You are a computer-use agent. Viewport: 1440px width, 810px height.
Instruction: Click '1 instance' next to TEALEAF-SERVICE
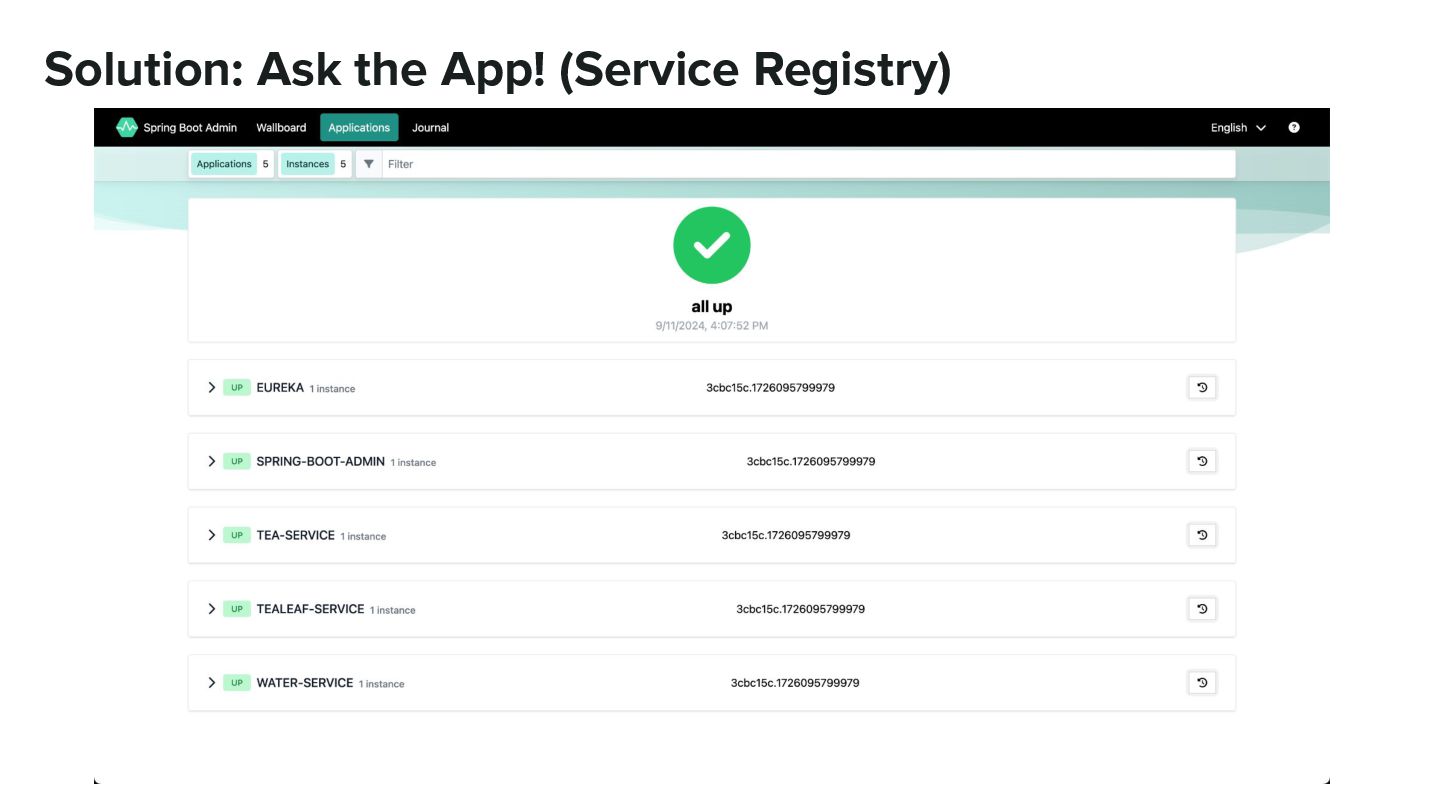(393, 611)
